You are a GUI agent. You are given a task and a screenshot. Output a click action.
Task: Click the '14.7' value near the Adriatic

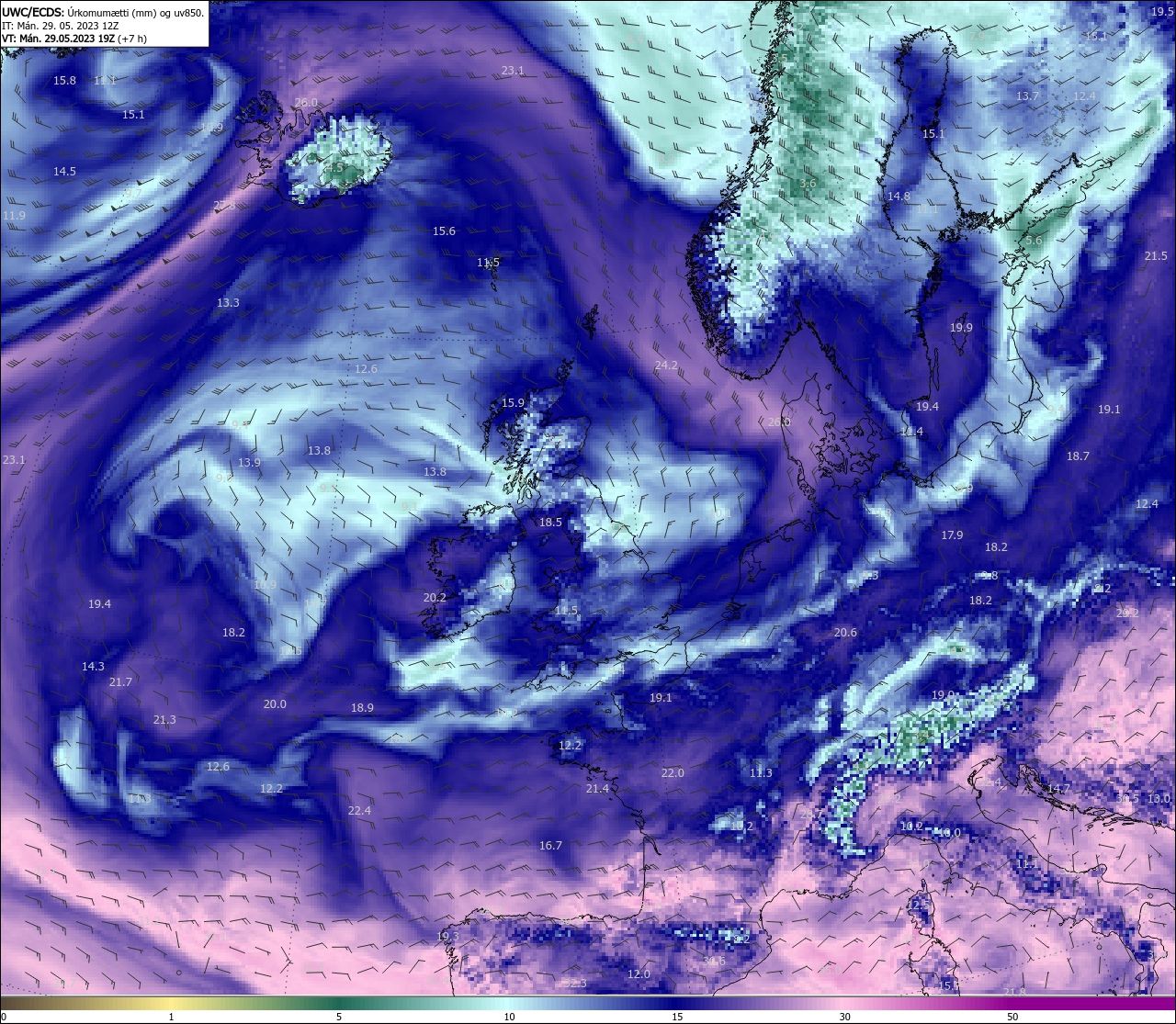tap(1058, 789)
